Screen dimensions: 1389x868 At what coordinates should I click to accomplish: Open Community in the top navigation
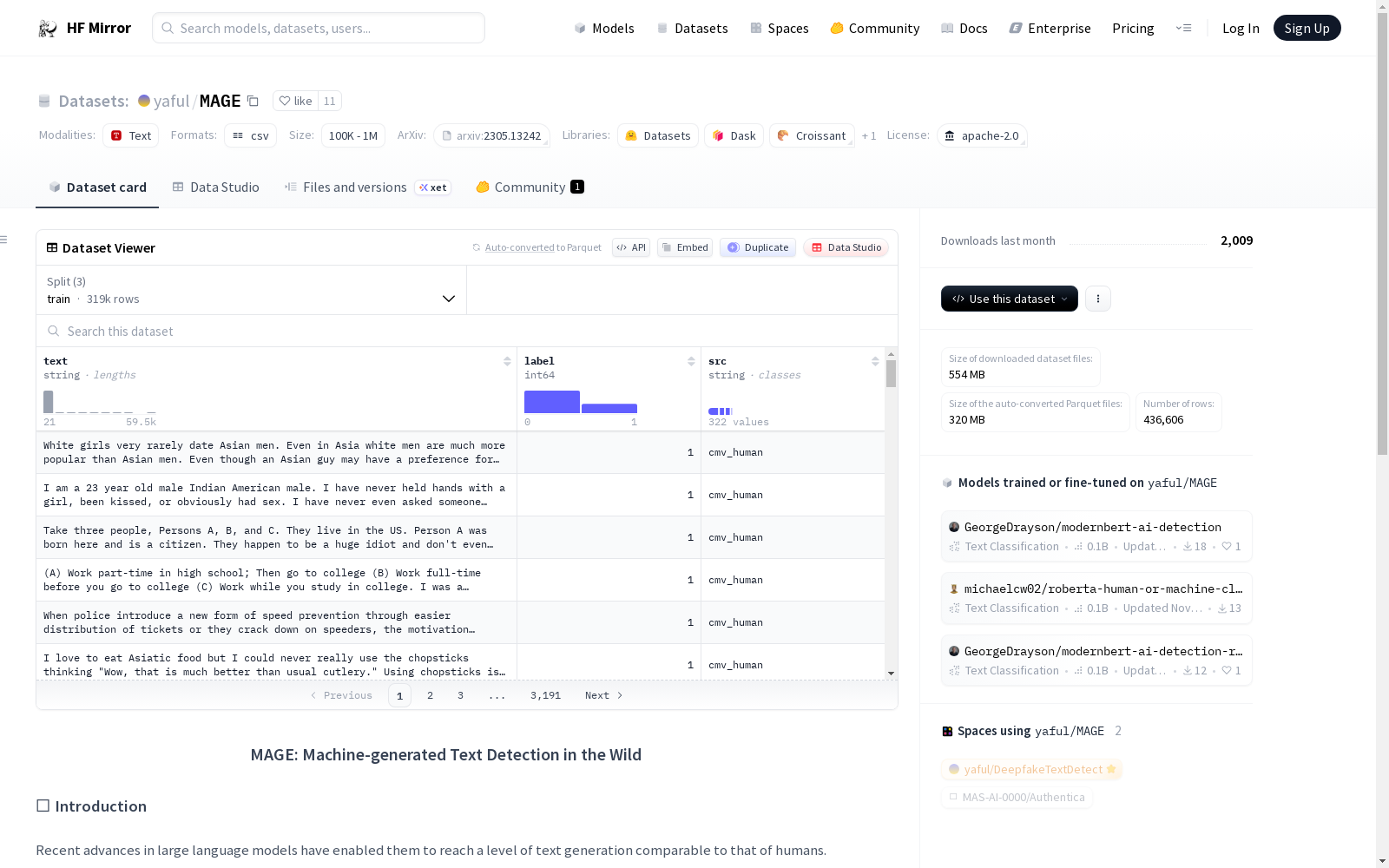pyautogui.click(x=875, y=29)
